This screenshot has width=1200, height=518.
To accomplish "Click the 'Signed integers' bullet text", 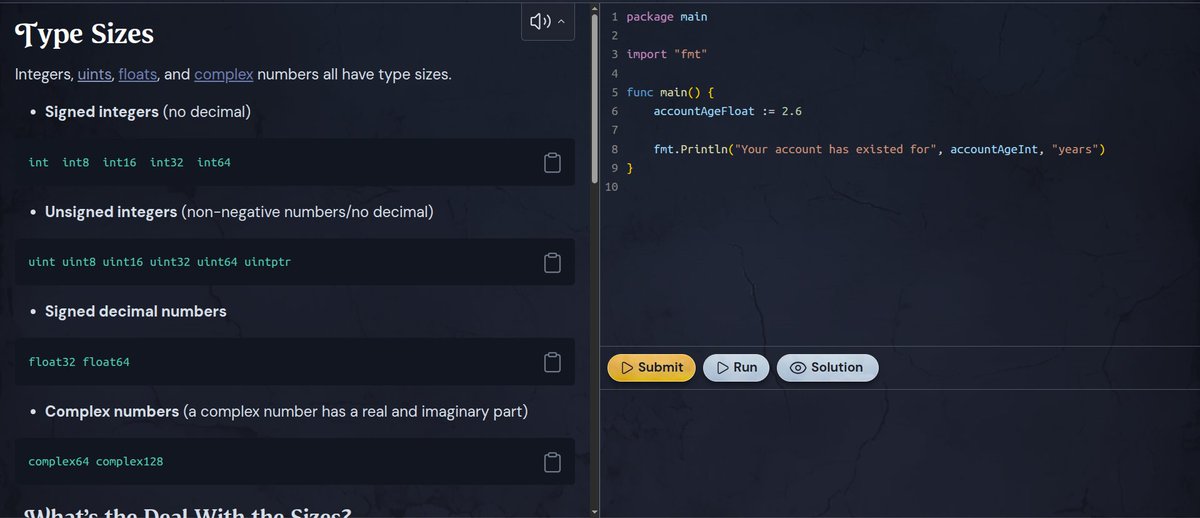I will tap(101, 112).
